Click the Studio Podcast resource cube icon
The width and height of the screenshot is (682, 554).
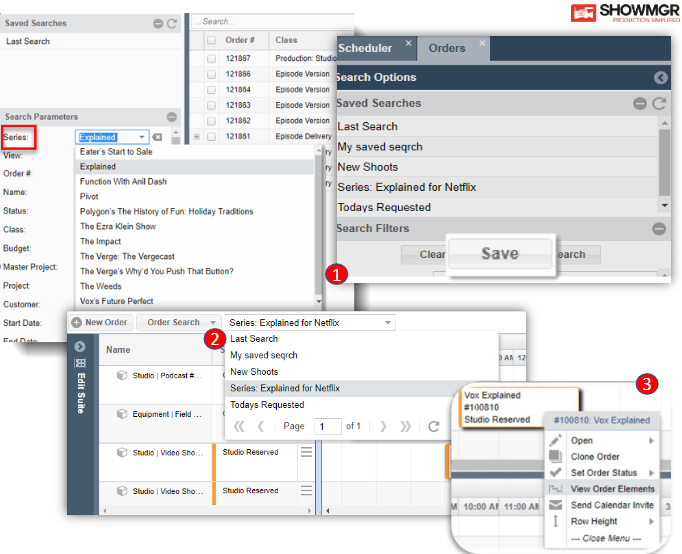tap(122, 375)
